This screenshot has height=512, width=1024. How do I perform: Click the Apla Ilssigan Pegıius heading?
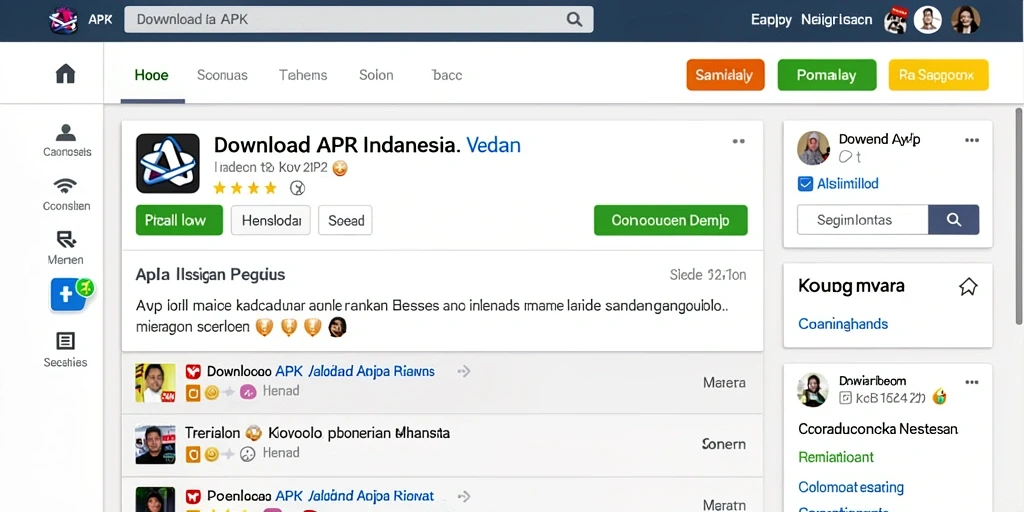tap(210, 274)
